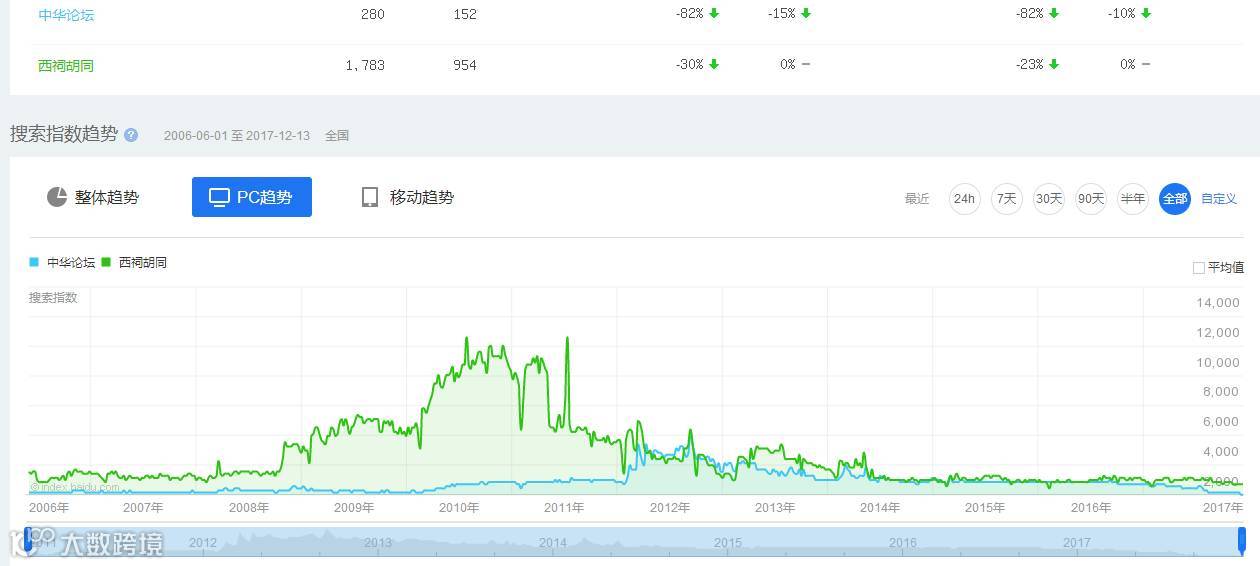
Task: Click the 中华论坛 legend label
Action: click(x=71, y=262)
